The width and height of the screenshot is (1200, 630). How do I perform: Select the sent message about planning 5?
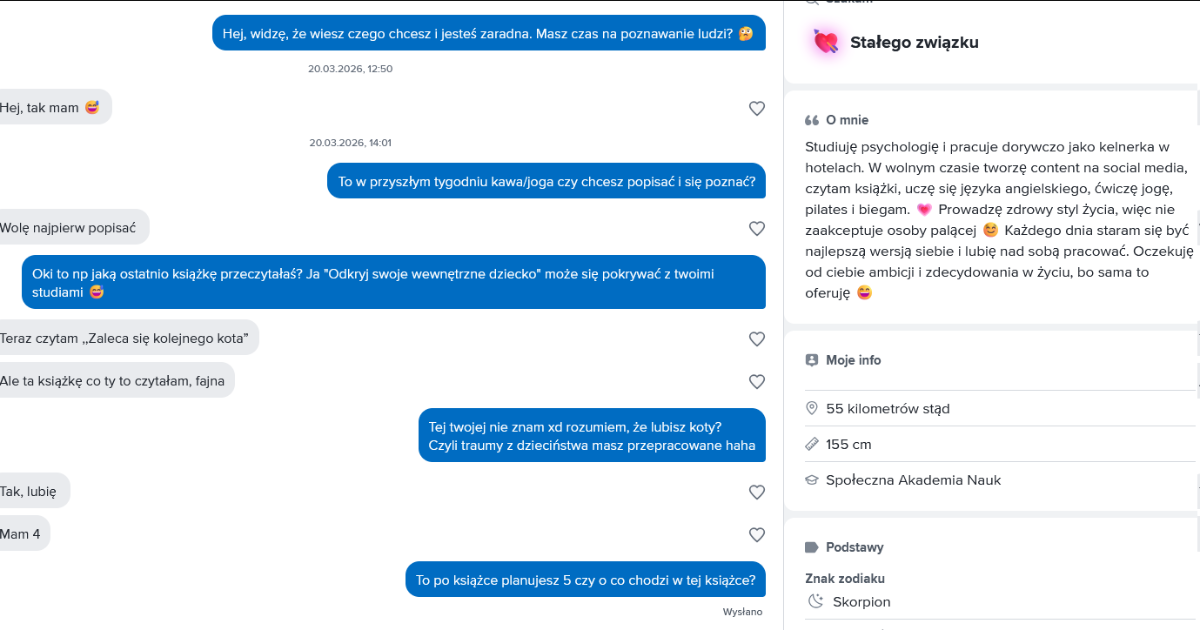pos(585,579)
